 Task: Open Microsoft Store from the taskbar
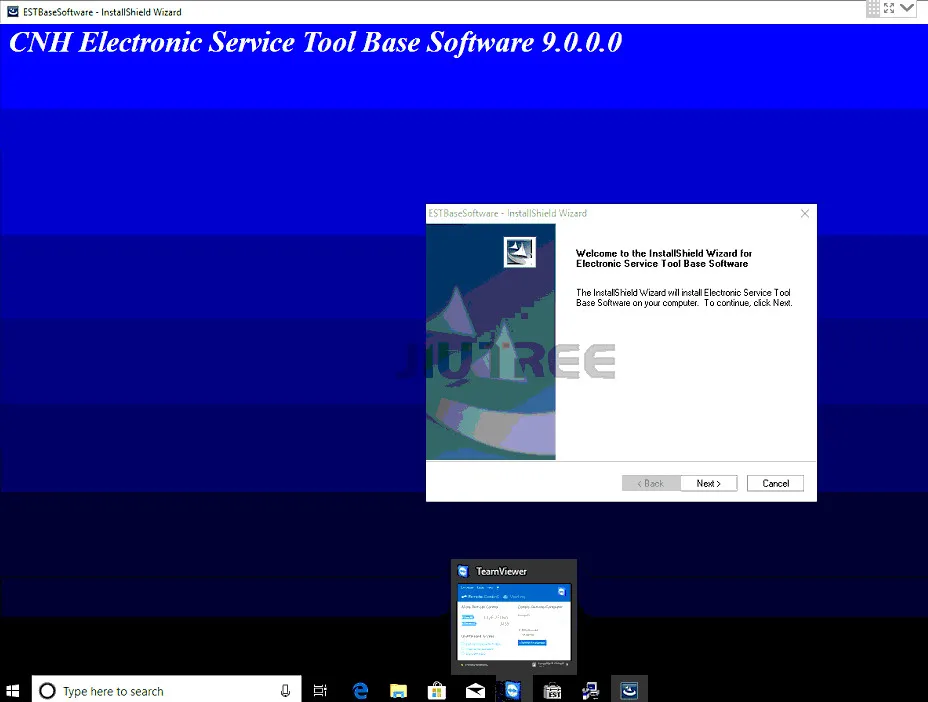click(x=437, y=690)
